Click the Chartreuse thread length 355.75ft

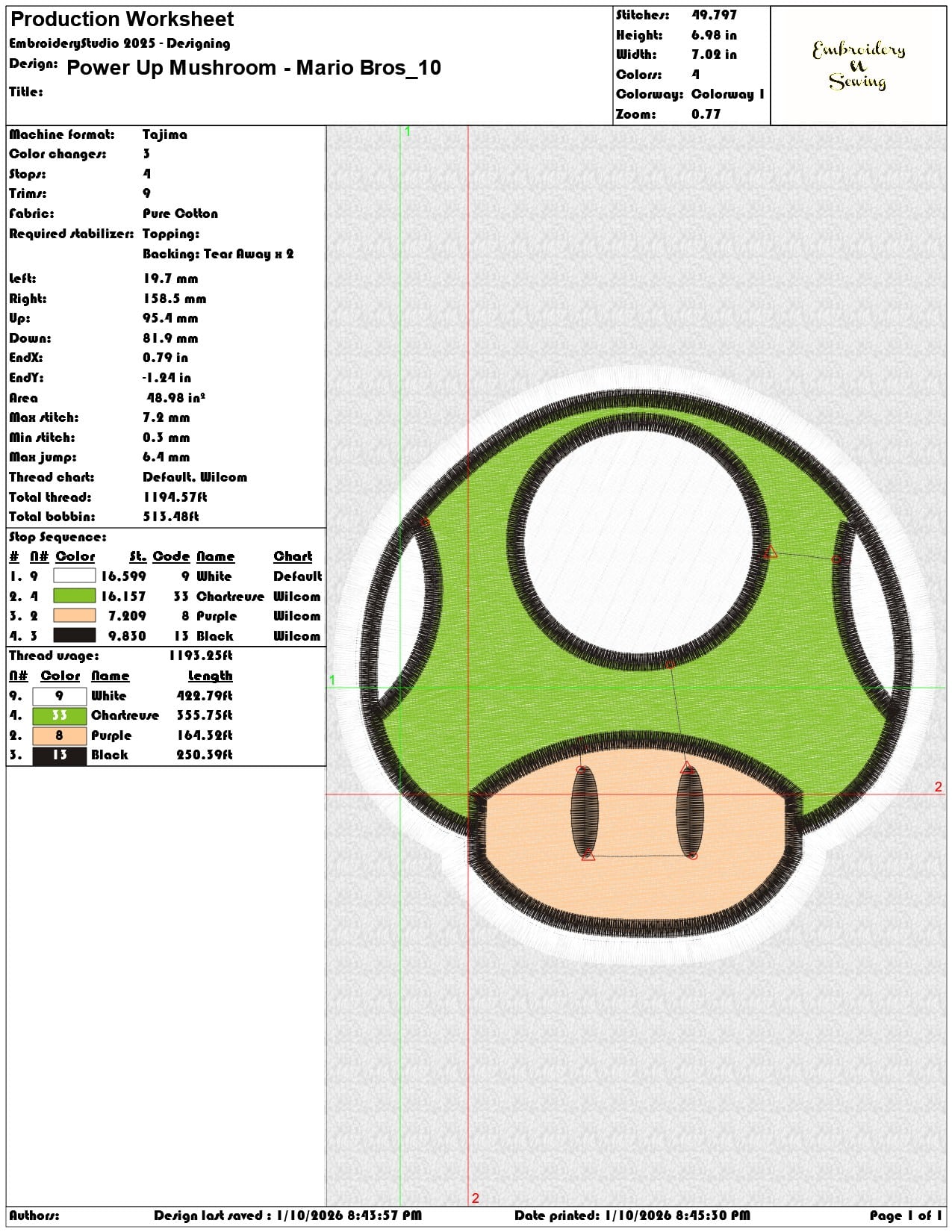pos(205,715)
